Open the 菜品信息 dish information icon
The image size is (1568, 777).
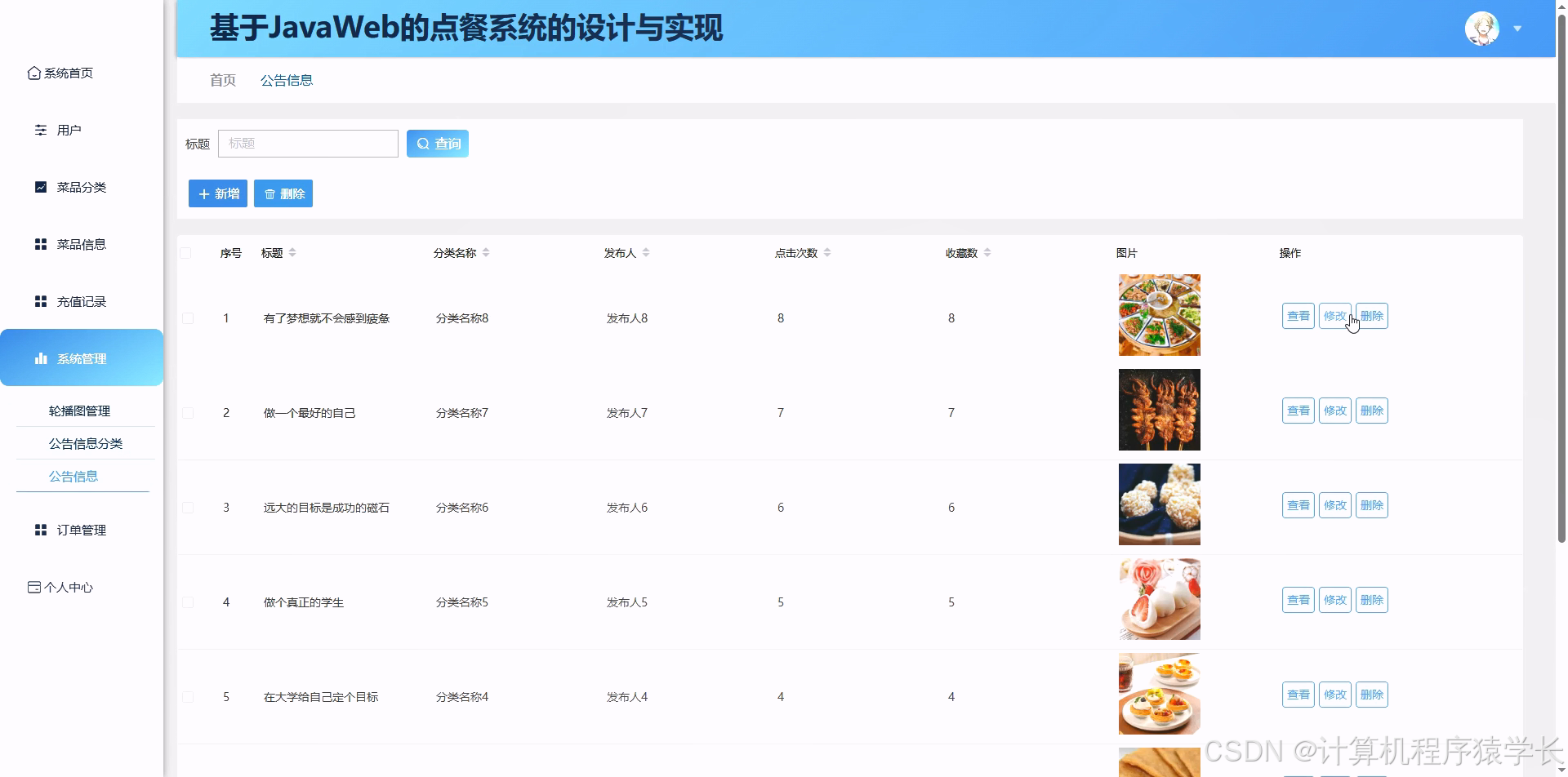(x=41, y=243)
